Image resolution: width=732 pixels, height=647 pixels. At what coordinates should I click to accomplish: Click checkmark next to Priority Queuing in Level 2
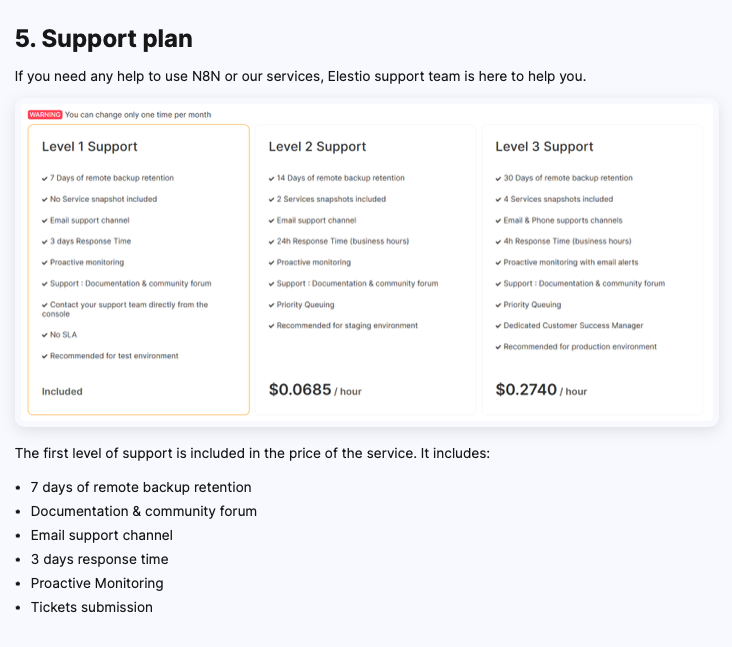point(271,305)
